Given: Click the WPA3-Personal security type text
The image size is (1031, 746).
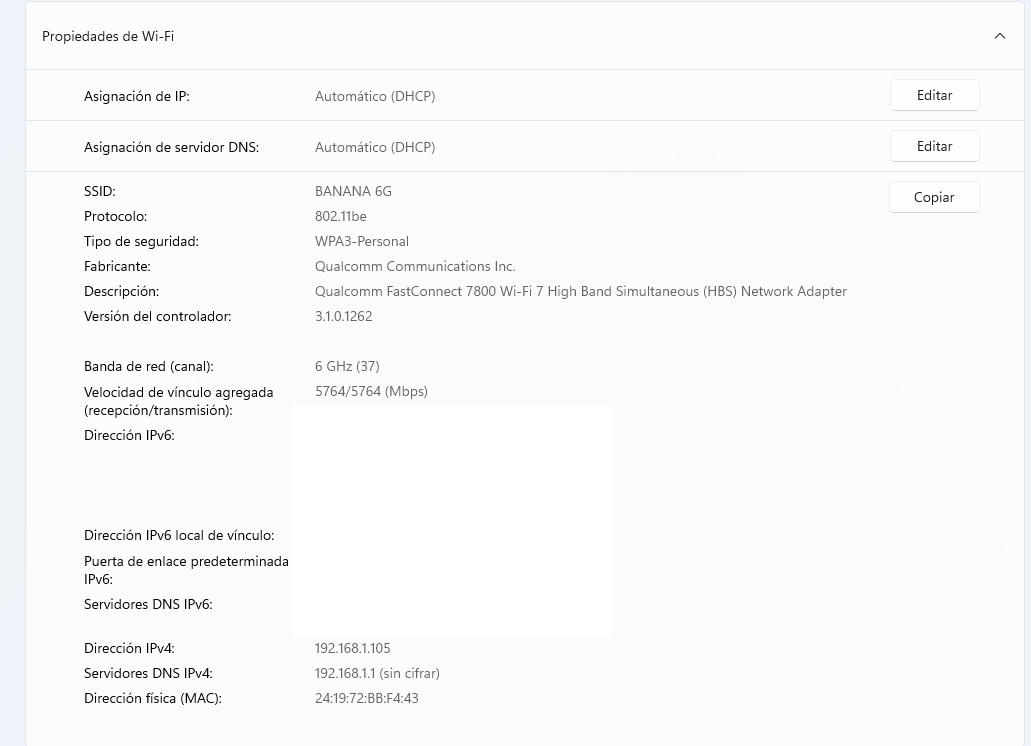Looking at the screenshot, I should tap(362, 241).
